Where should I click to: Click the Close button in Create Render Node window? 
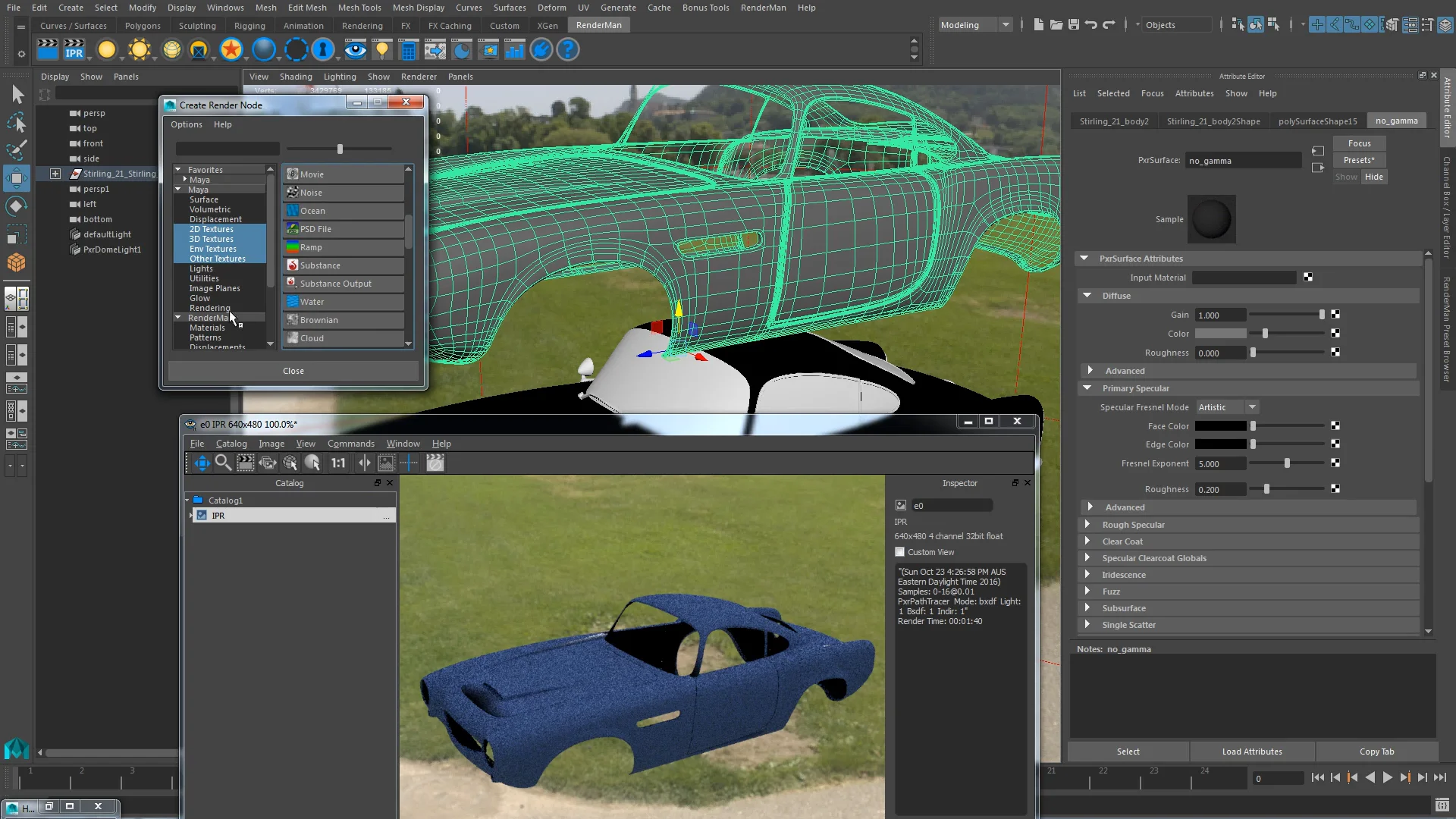coord(293,371)
